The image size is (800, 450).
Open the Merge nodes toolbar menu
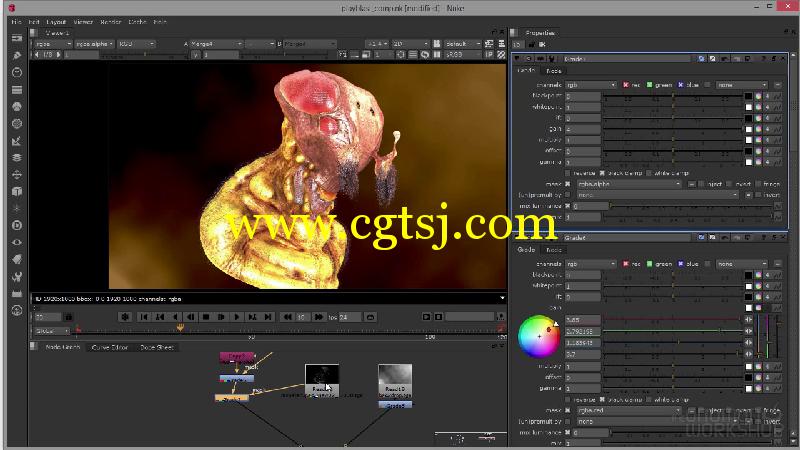click(17, 158)
